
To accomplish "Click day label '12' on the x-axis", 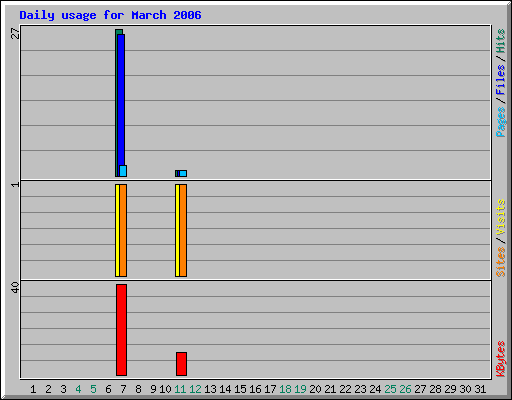I will [x=195, y=389].
